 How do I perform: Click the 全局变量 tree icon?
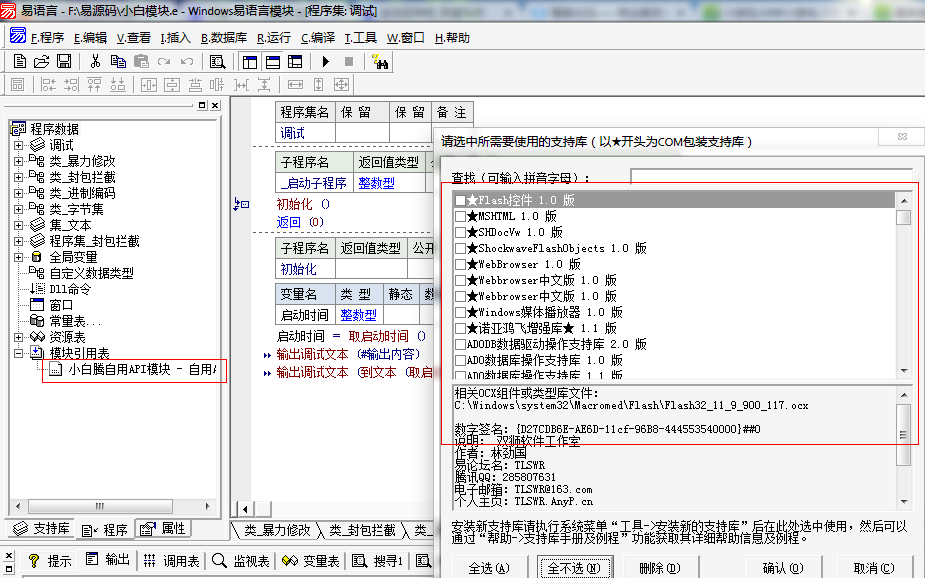[37, 257]
